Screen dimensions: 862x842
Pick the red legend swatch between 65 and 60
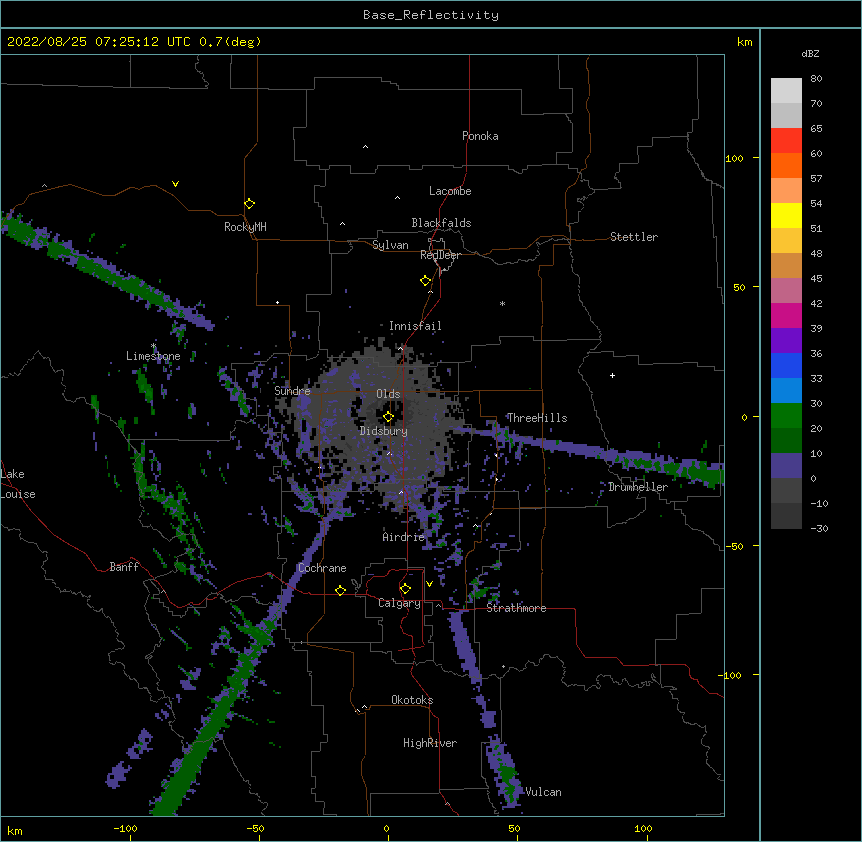[x=786, y=141]
